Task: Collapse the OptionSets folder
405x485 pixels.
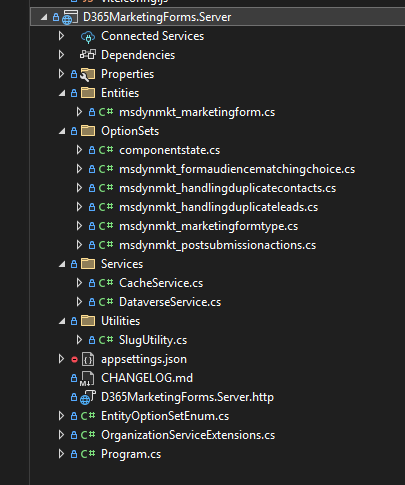Action: 62,131
